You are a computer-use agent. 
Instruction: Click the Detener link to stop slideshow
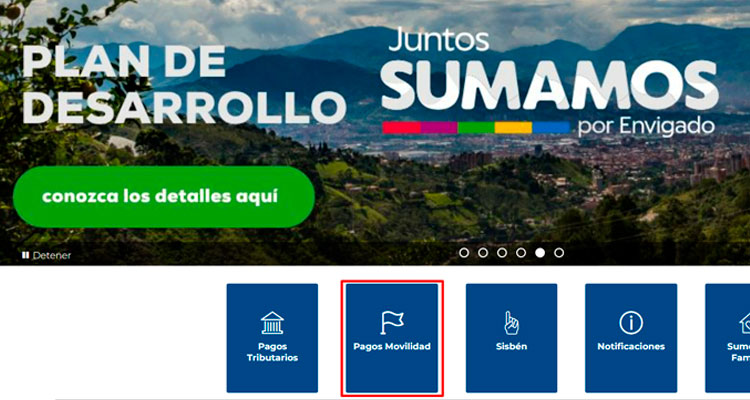point(52,256)
